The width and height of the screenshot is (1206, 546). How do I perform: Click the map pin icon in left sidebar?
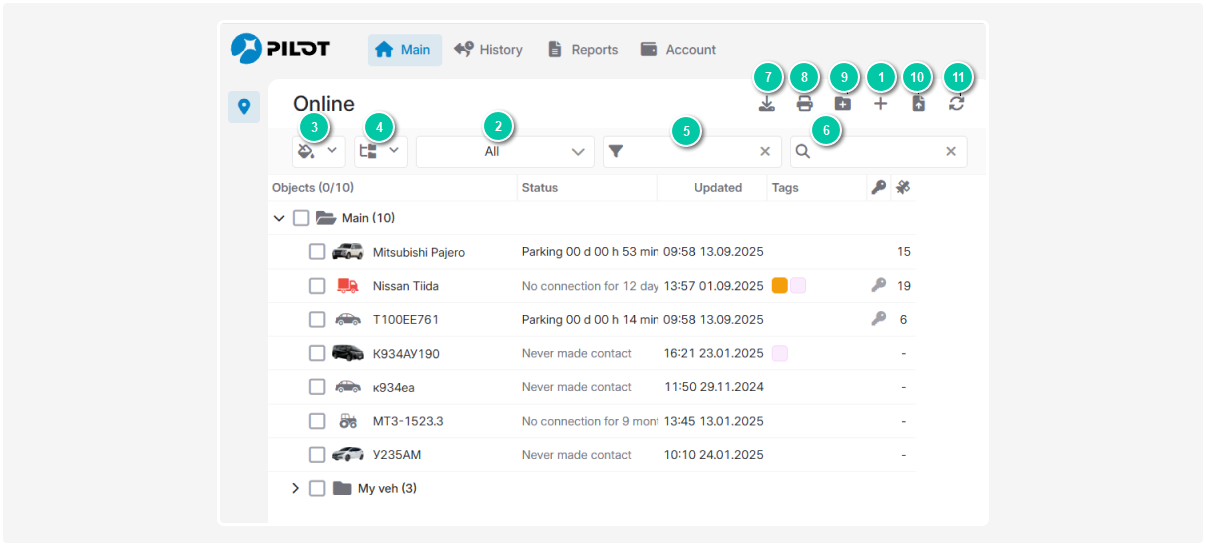click(x=244, y=106)
